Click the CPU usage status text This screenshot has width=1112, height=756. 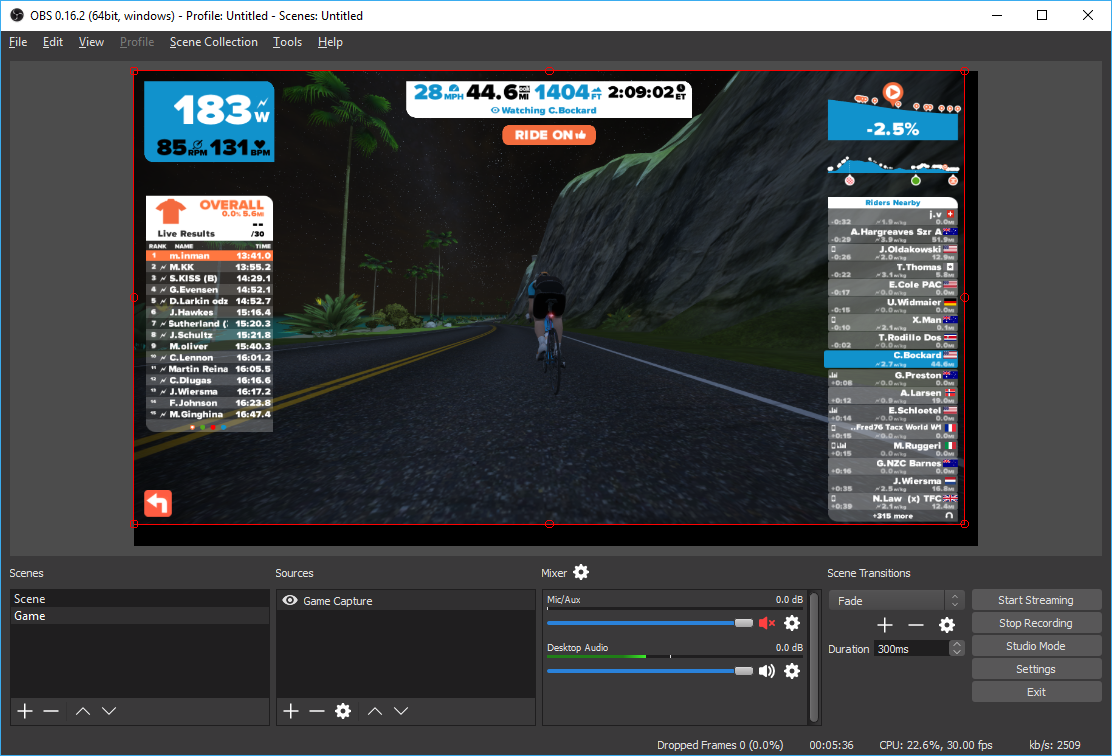coord(935,745)
